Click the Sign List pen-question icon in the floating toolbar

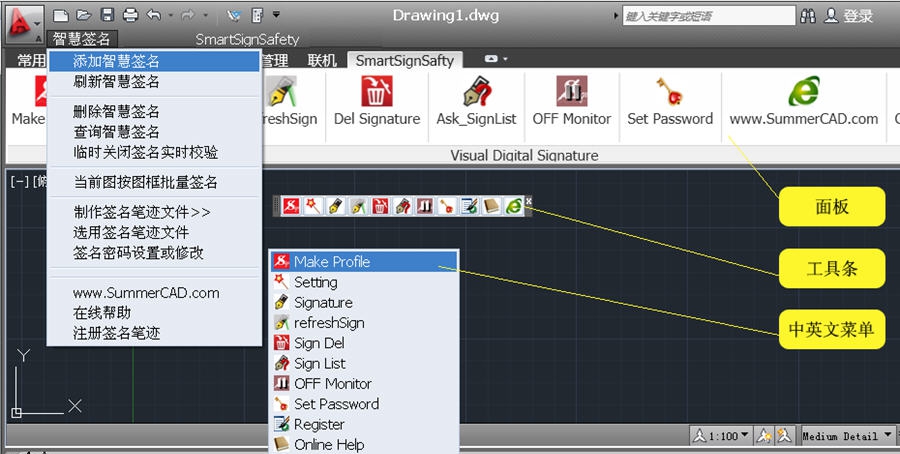402,205
